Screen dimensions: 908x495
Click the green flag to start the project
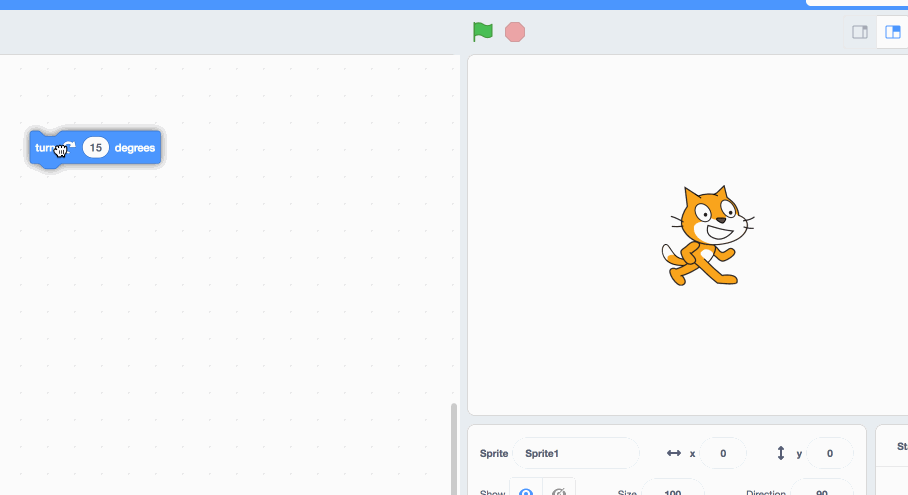click(482, 32)
